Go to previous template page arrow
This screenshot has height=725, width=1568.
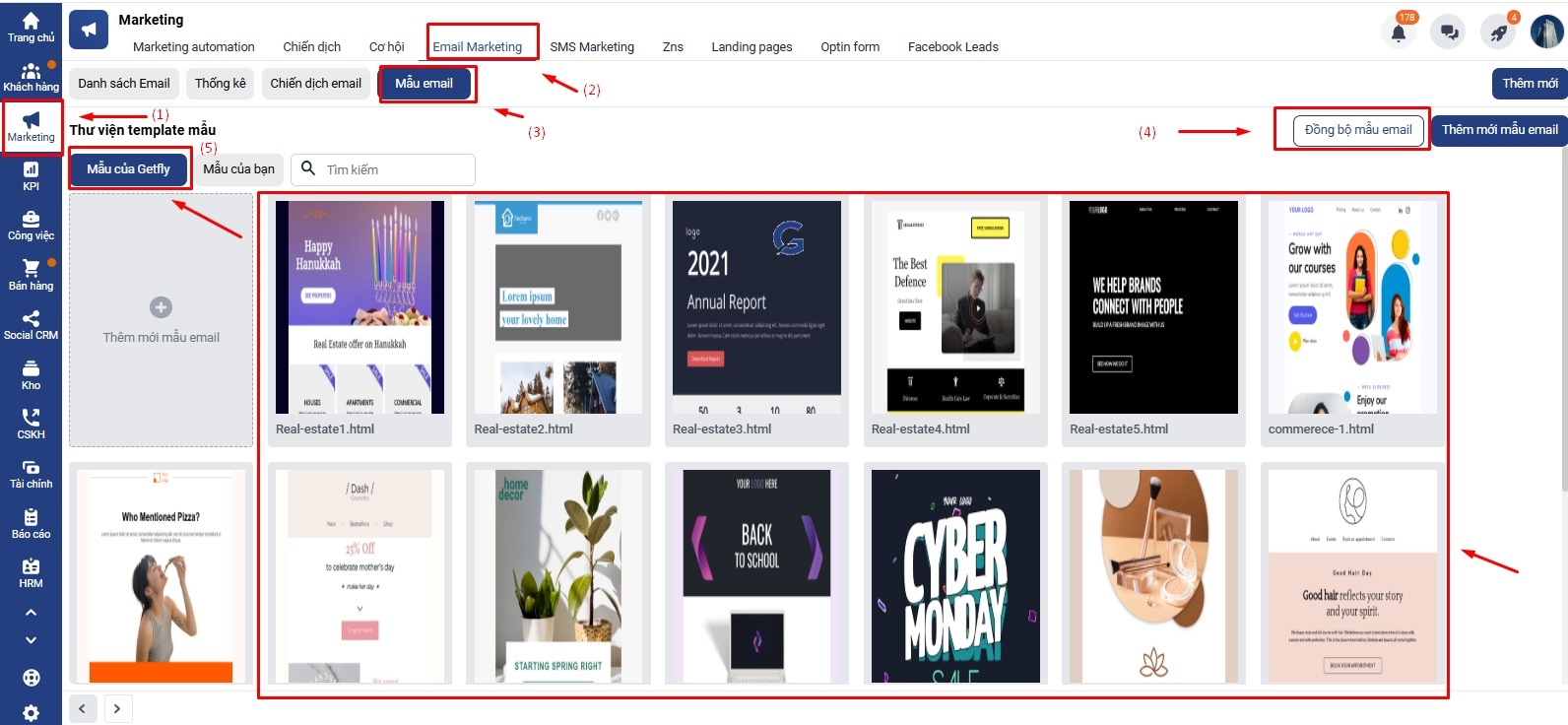pyautogui.click(x=83, y=708)
